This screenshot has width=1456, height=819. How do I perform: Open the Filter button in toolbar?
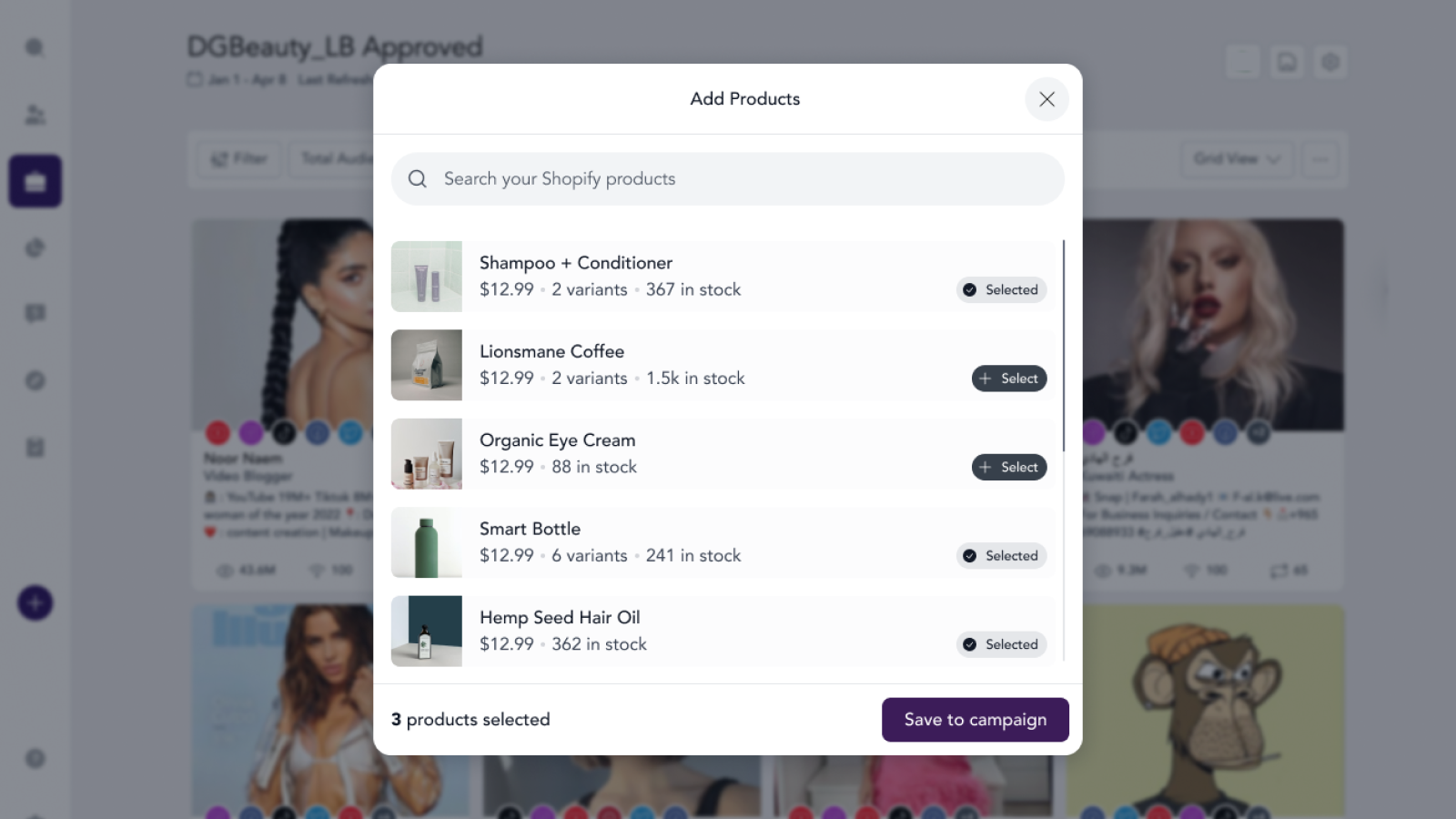pos(239,159)
